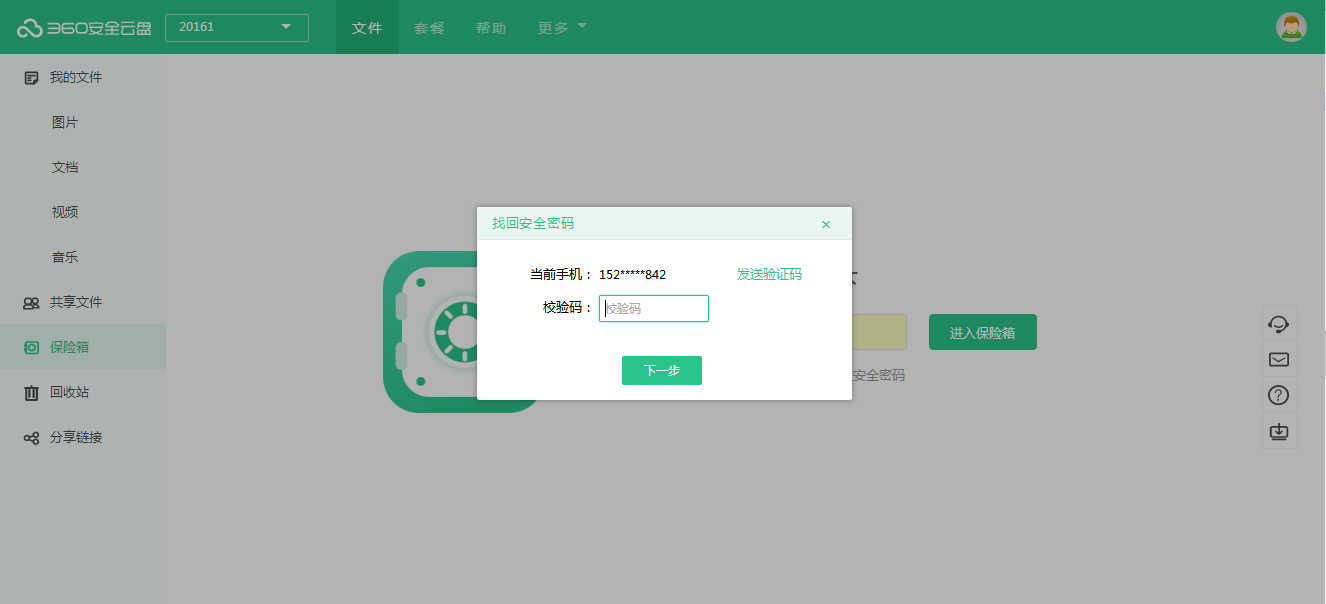Open the user avatar profile
Screen dimensions: 1326x604
point(1292,27)
